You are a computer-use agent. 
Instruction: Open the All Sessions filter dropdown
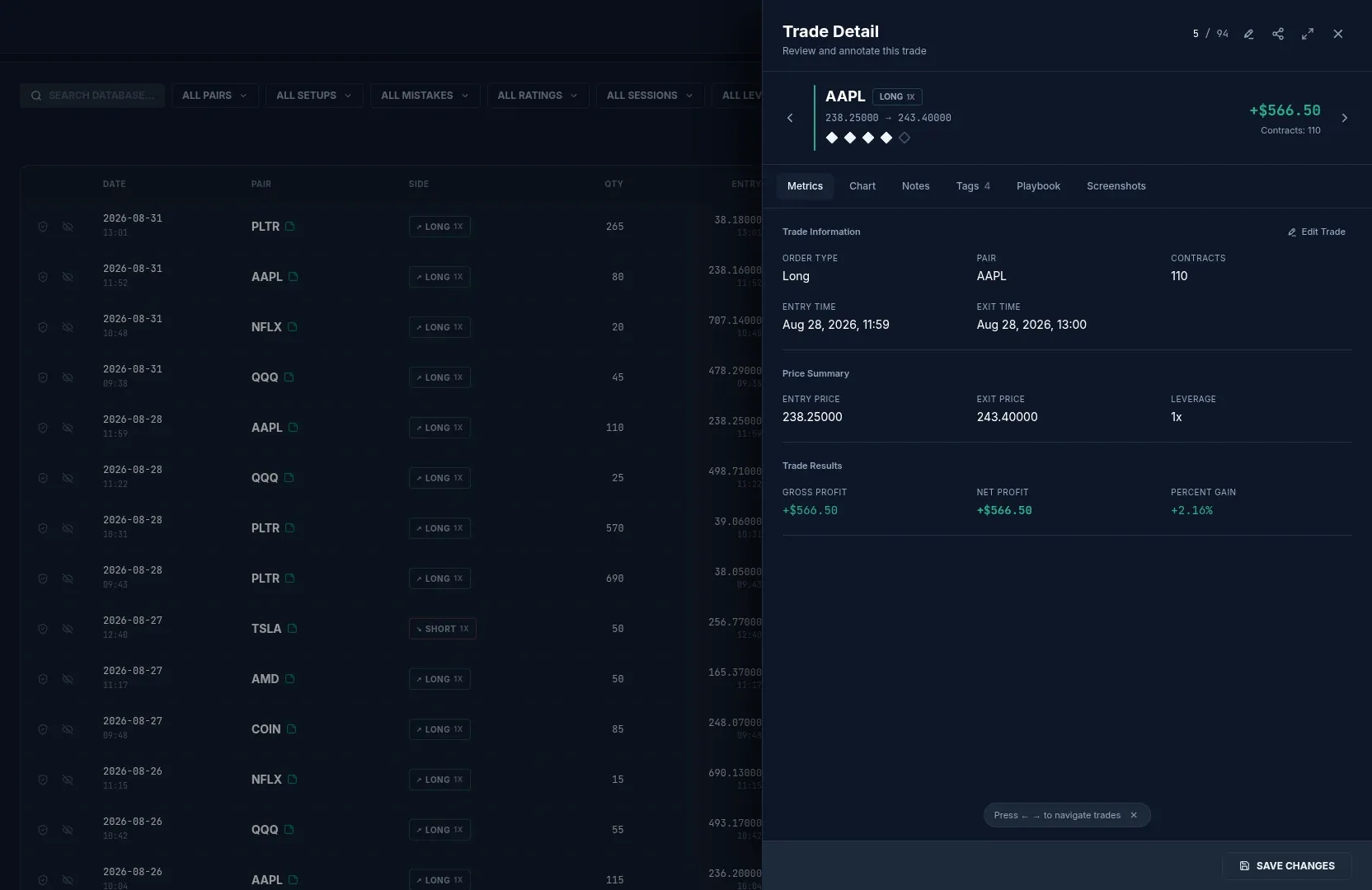(x=651, y=96)
